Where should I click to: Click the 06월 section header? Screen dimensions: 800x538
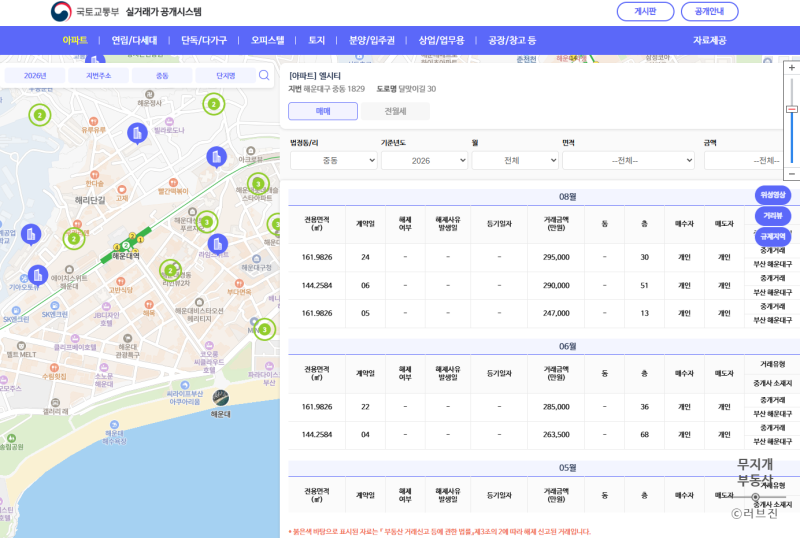(567, 347)
